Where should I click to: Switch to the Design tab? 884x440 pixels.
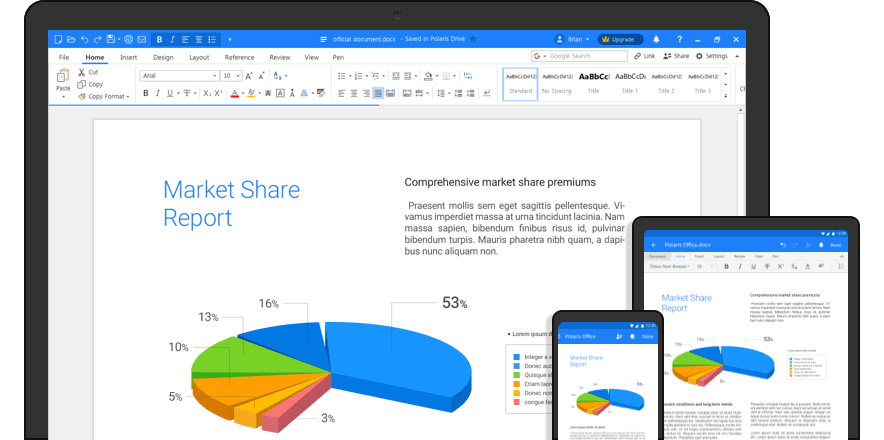tap(163, 58)
